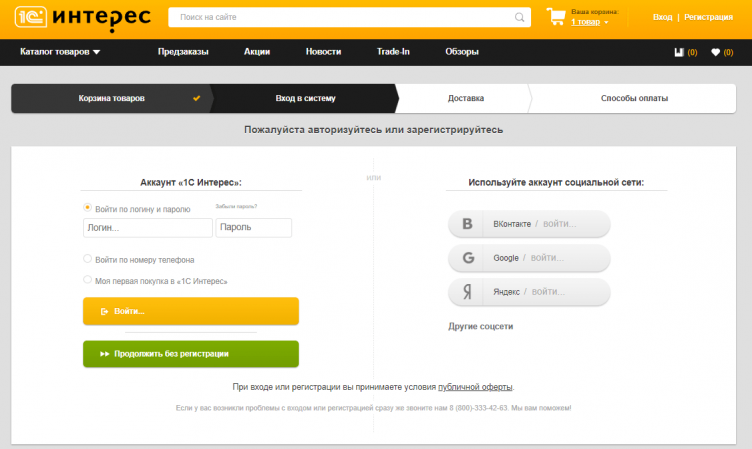752x449 pixels.
Task: Select 'Войти по номеру телефона' option
Action: pyautogui.click(x=88, y=259)
